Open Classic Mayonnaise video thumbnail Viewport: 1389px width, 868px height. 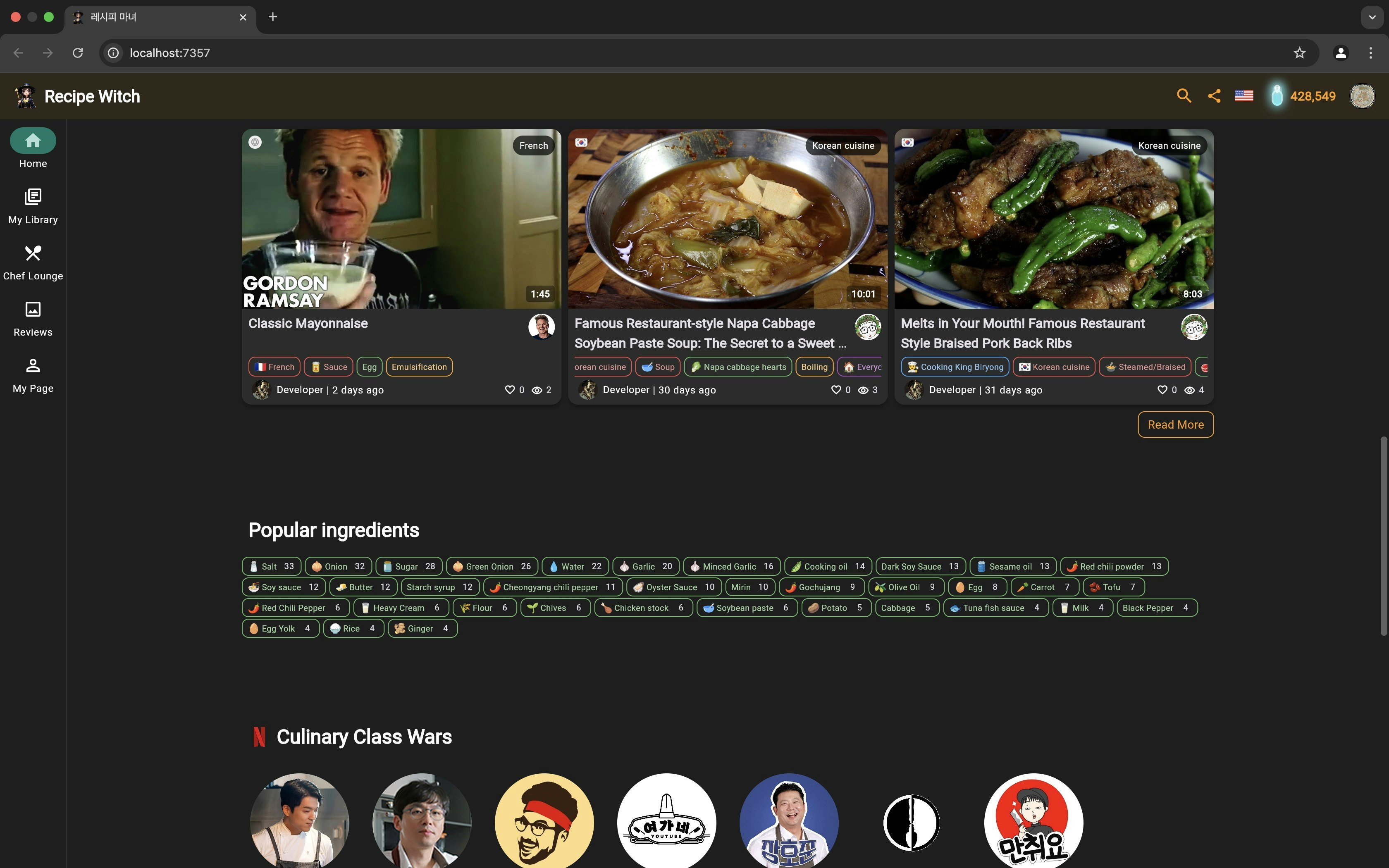pyautogui.click(x=401, y=219)
